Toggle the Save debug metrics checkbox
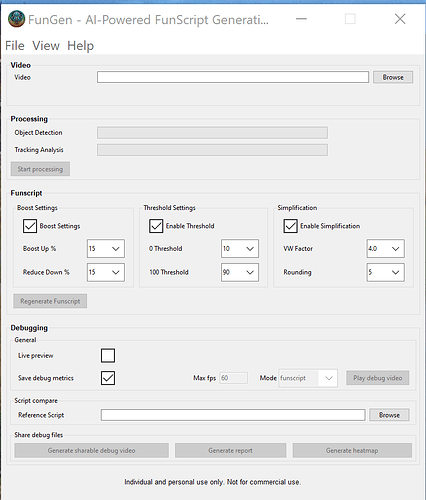The height and width of the screenshot is (500, 426). (x=108, y=378)
